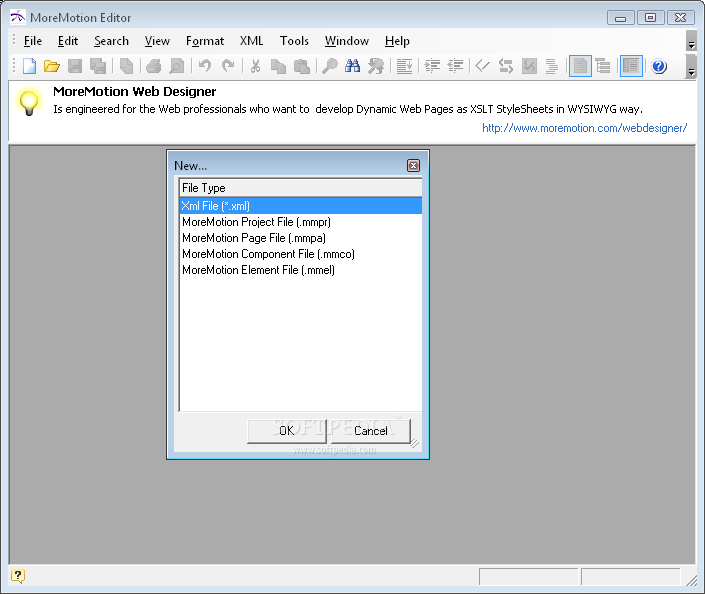Select MoreMotion Component File (.mmco)
This screenshot has height=594, width=705.
point(300,254)
